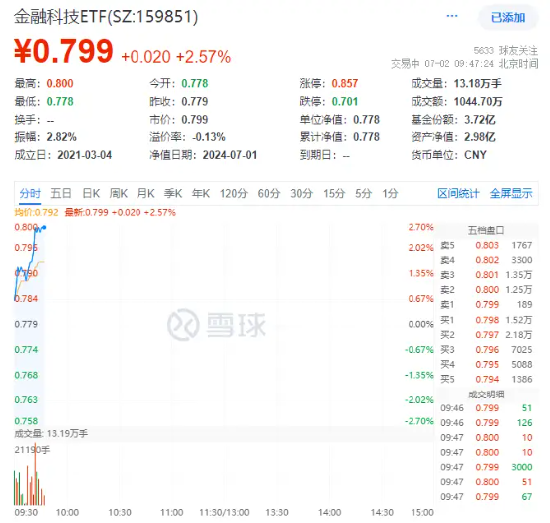Click the 金融科技ETF(SZ:159851) title
The height and width of the screenshot is (523, 550).
(106, 16)
